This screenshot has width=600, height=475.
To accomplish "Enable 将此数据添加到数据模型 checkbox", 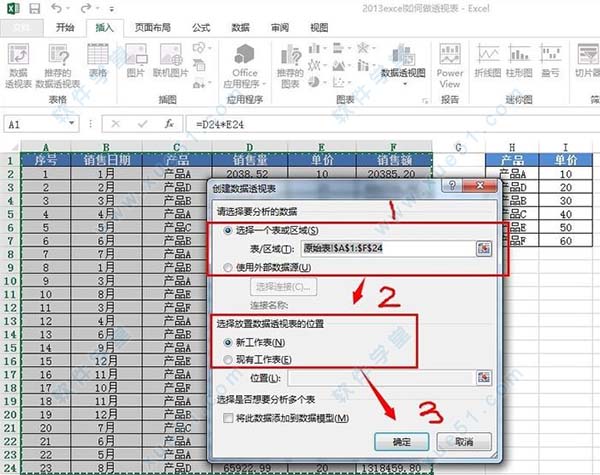I will 228,417.
